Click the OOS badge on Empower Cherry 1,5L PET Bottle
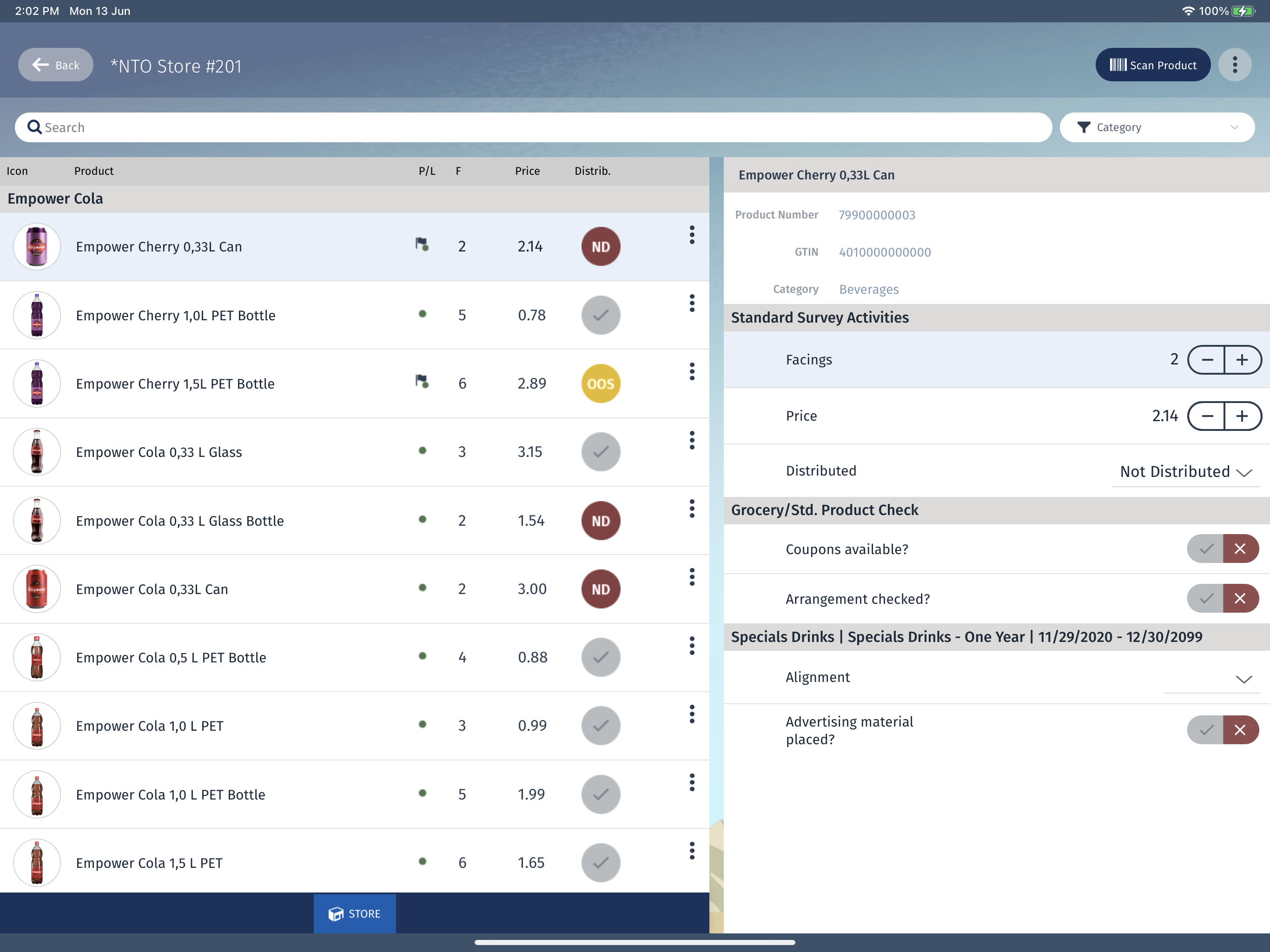This screenshot has width=1270, height=952. click(x=600, y=383)
